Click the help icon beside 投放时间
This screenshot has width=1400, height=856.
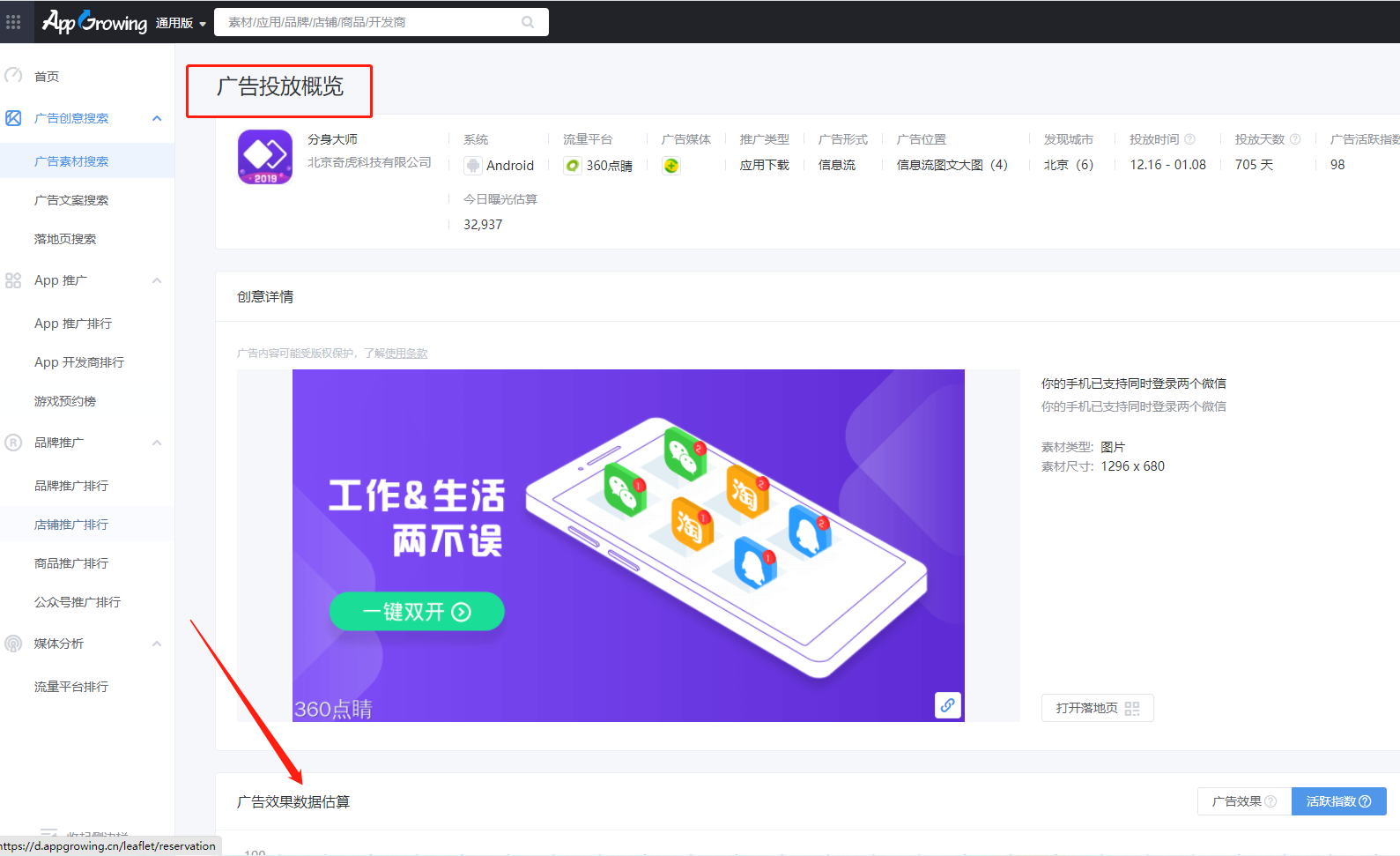(x=1189, y=139)
